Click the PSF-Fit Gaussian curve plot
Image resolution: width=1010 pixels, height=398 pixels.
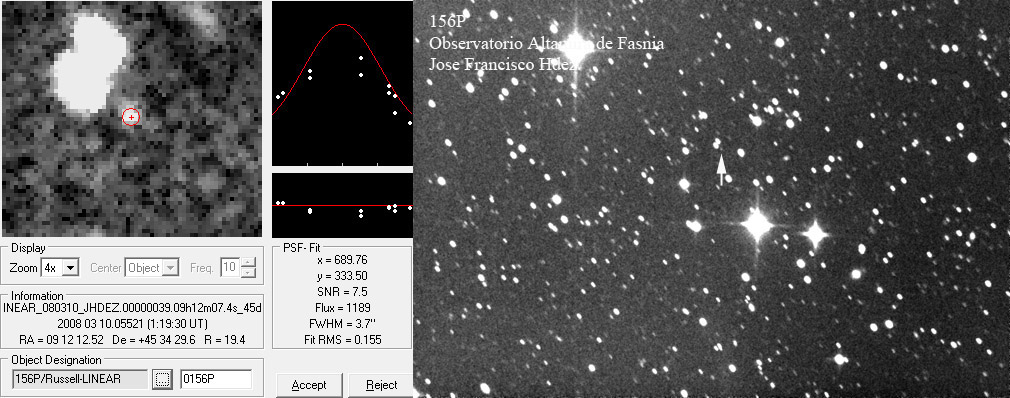[342, 83]
